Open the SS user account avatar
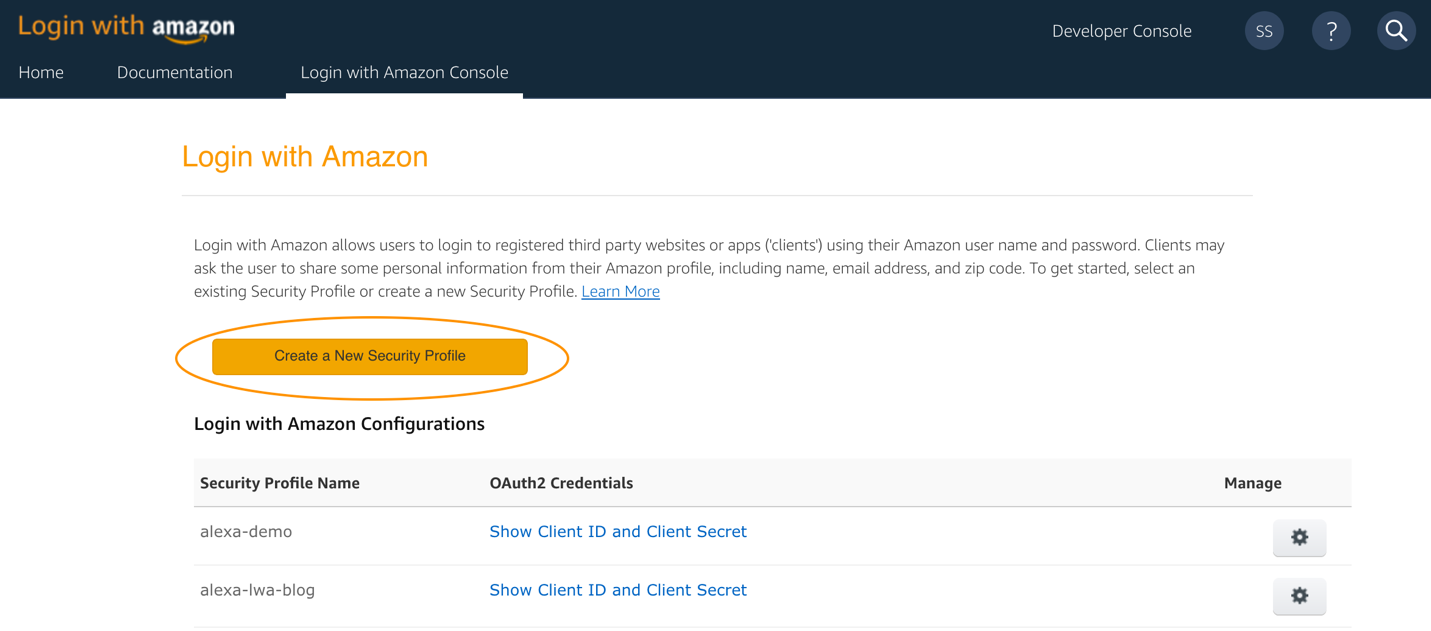The height and width of the screenshot is (631, 1431). point(1263,30)
